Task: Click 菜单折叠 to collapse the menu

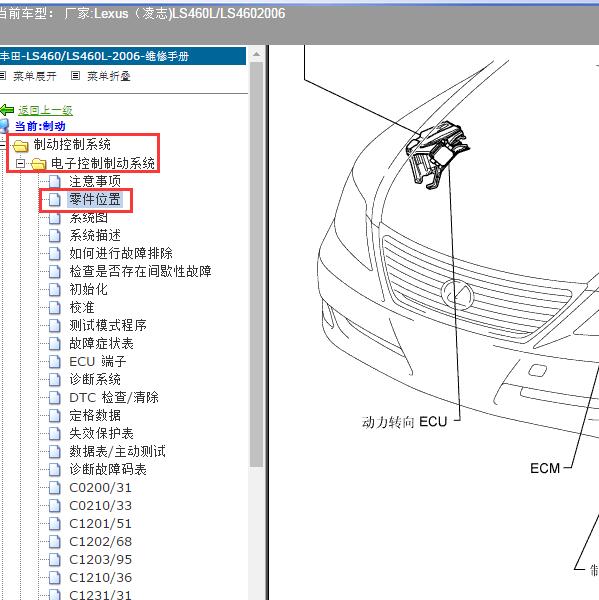Action: (x=109, y=76)
